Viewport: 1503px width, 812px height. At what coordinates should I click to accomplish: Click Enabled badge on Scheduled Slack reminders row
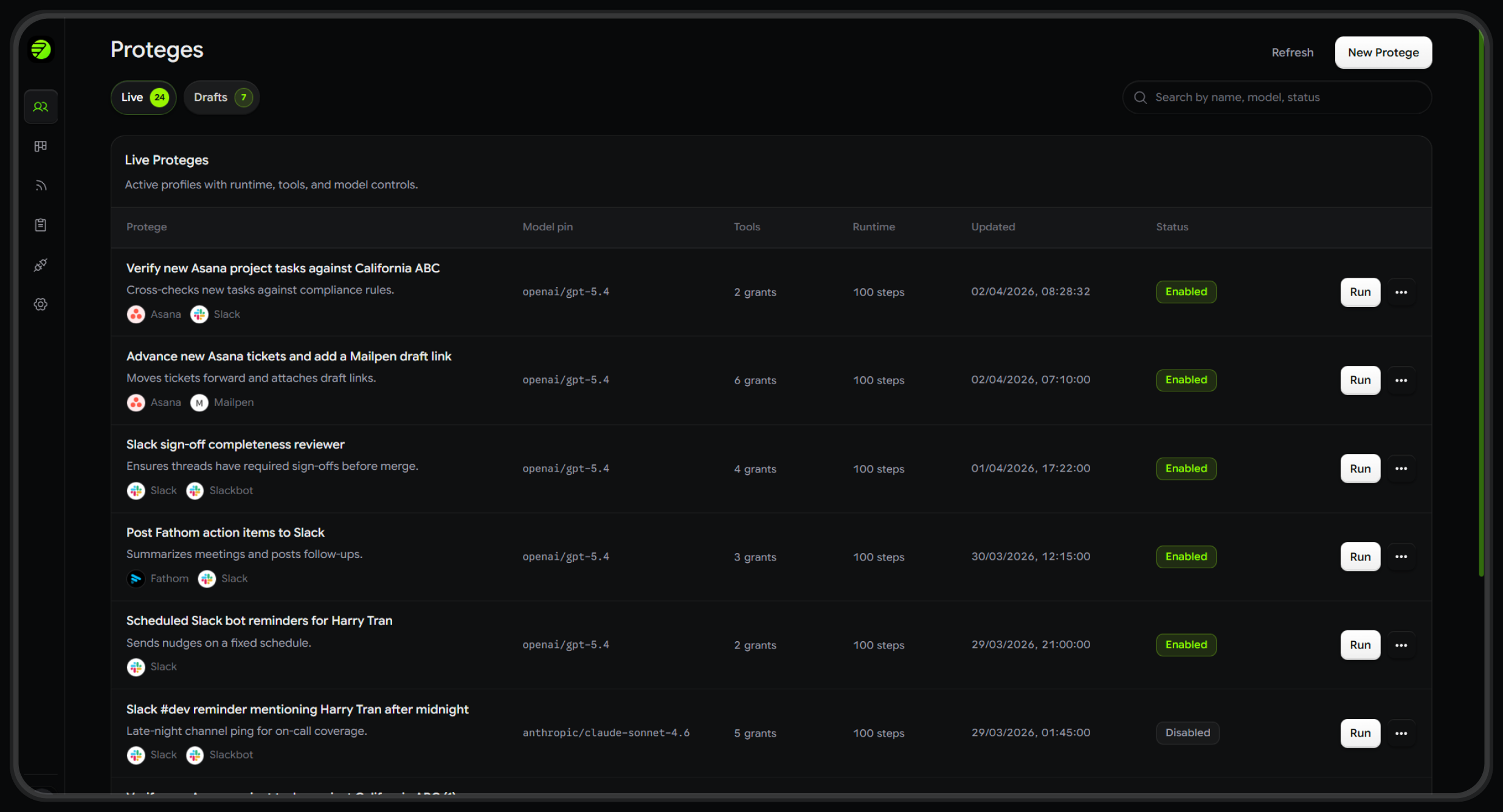(x=1186, y=645)
